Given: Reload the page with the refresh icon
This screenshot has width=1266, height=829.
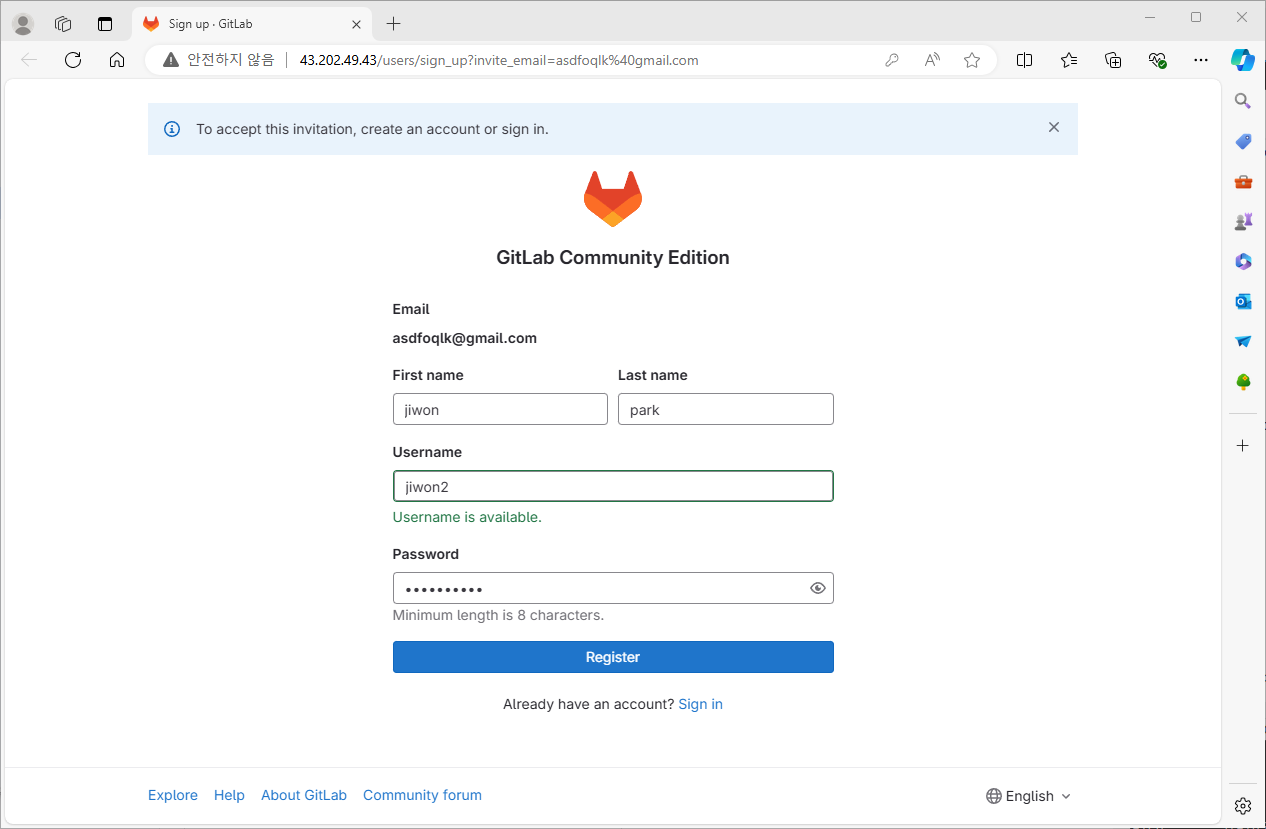Looking at the screenshot, I should pos(73,60).
